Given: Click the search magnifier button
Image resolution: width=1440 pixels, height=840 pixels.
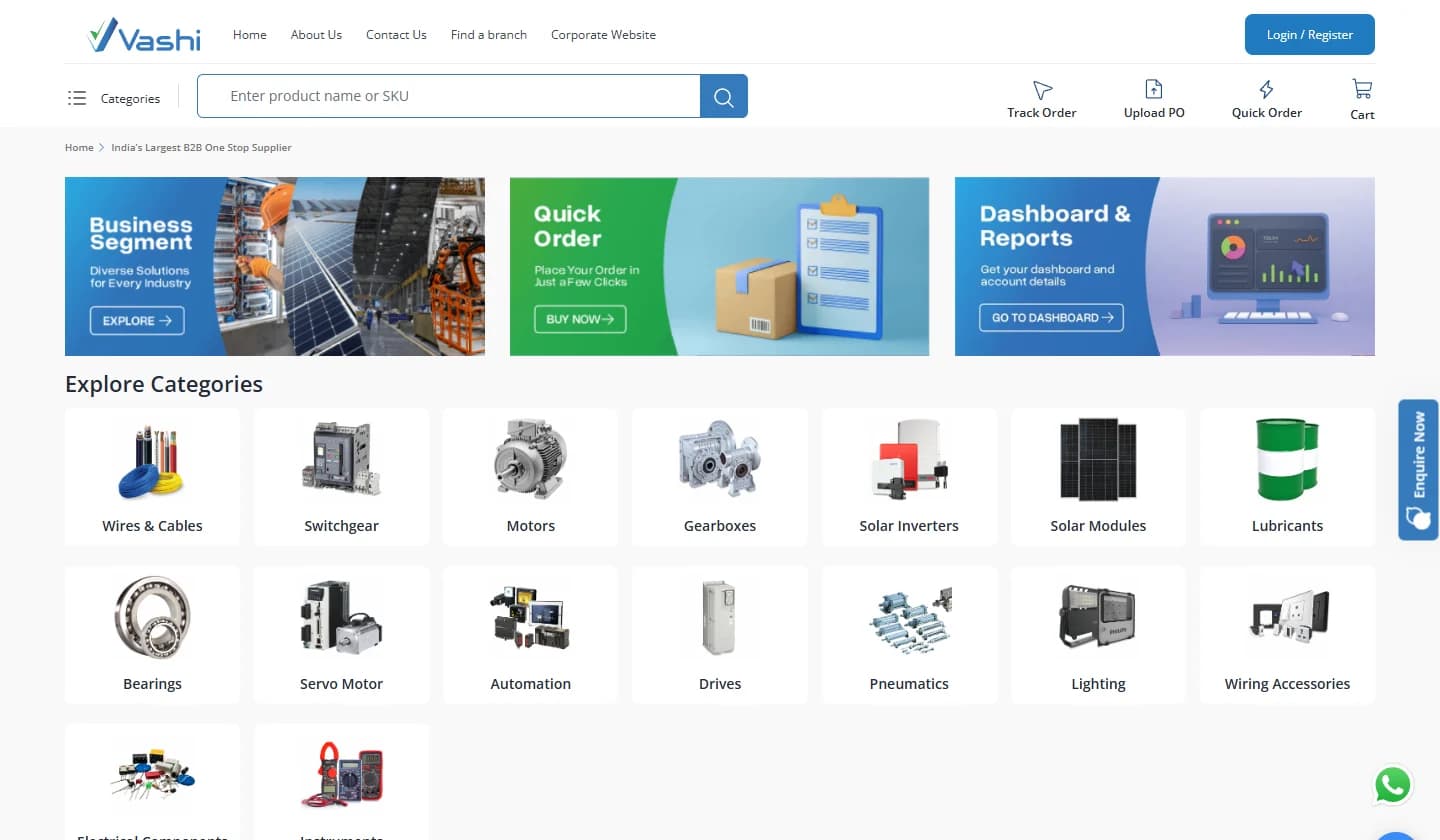Looking at the screenshot, I should point(724,96).
